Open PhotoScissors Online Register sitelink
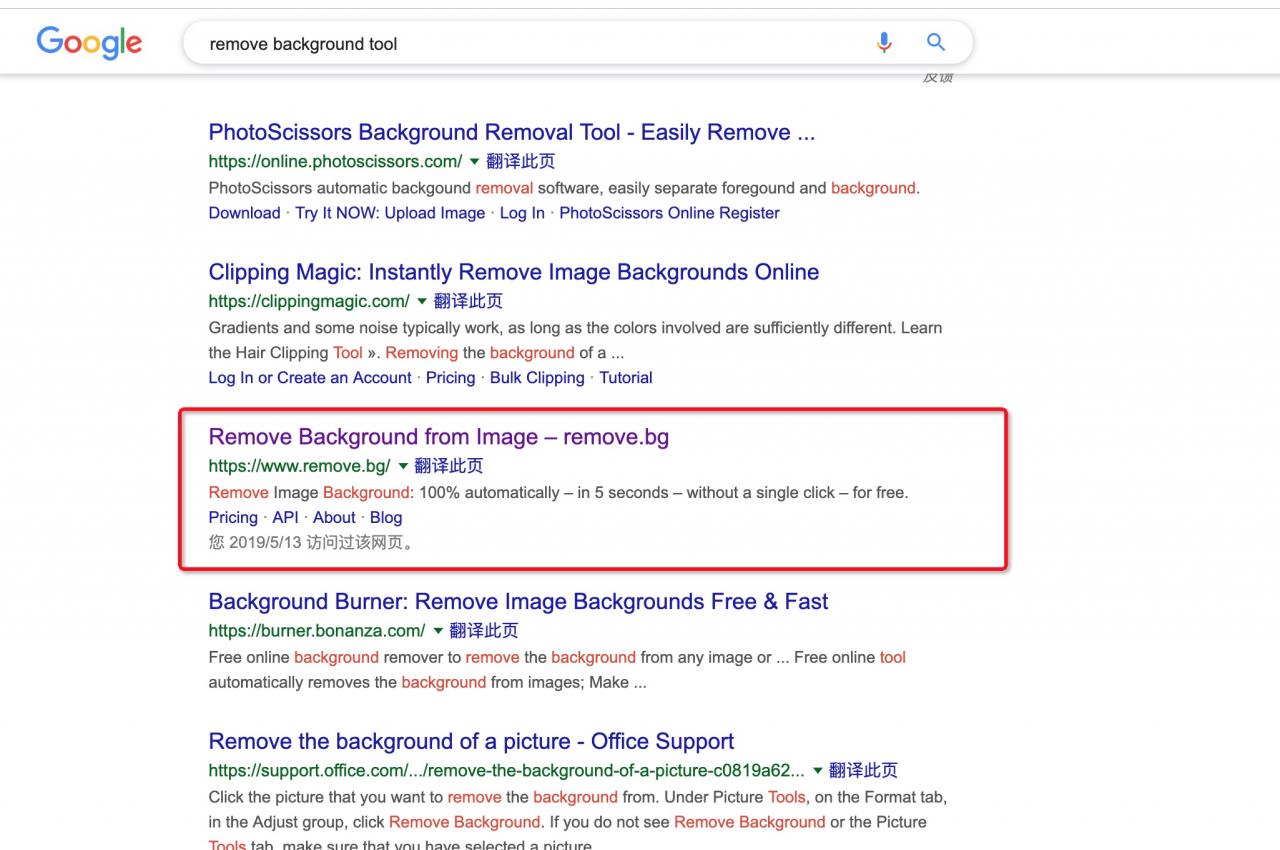 (x=669, y=213)
